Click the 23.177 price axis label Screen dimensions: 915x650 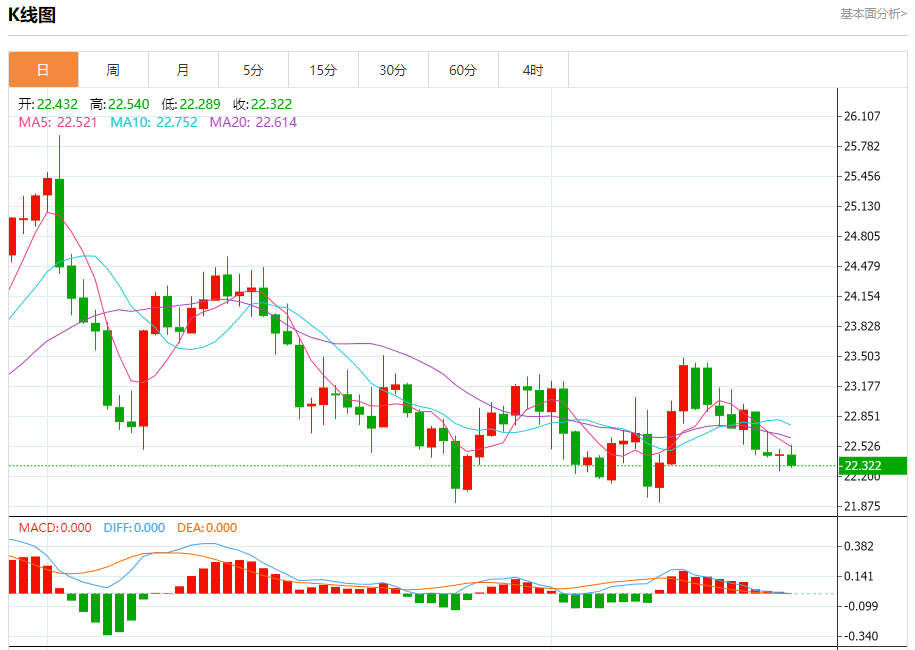[862, 386]
